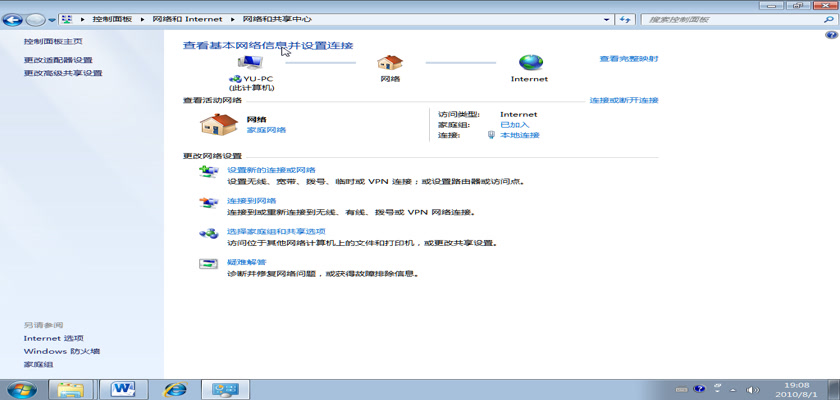Click the Internet globe icon in network map
840x400 pixels.
click(529, 62)
